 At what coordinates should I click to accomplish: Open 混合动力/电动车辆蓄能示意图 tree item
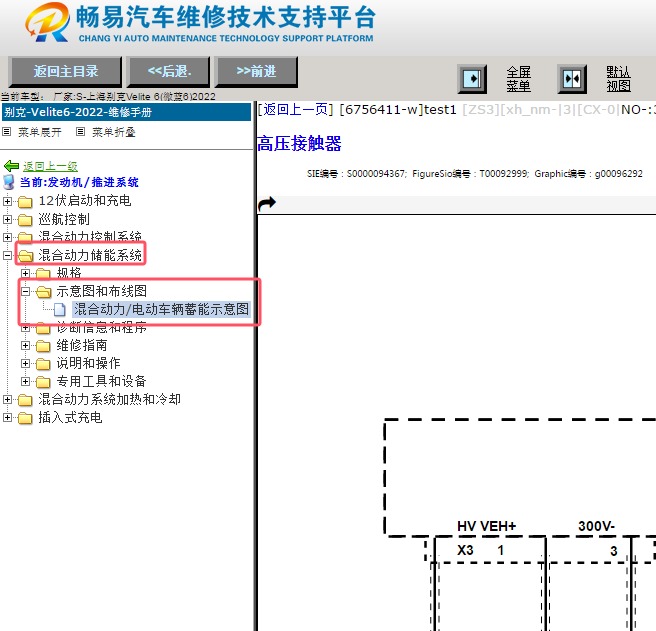(161, 310)
